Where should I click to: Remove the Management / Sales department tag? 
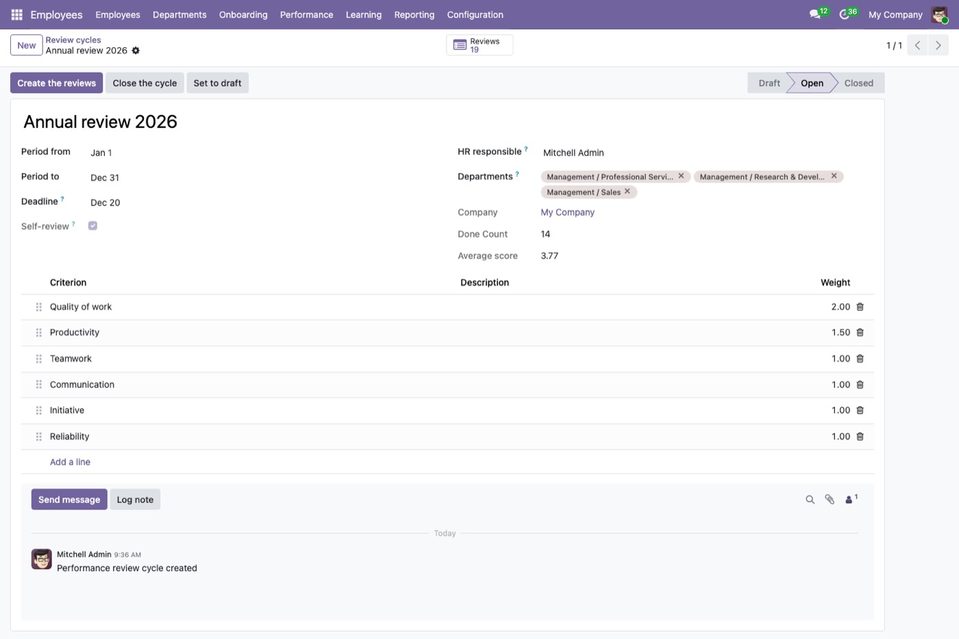tap(627, 191)
